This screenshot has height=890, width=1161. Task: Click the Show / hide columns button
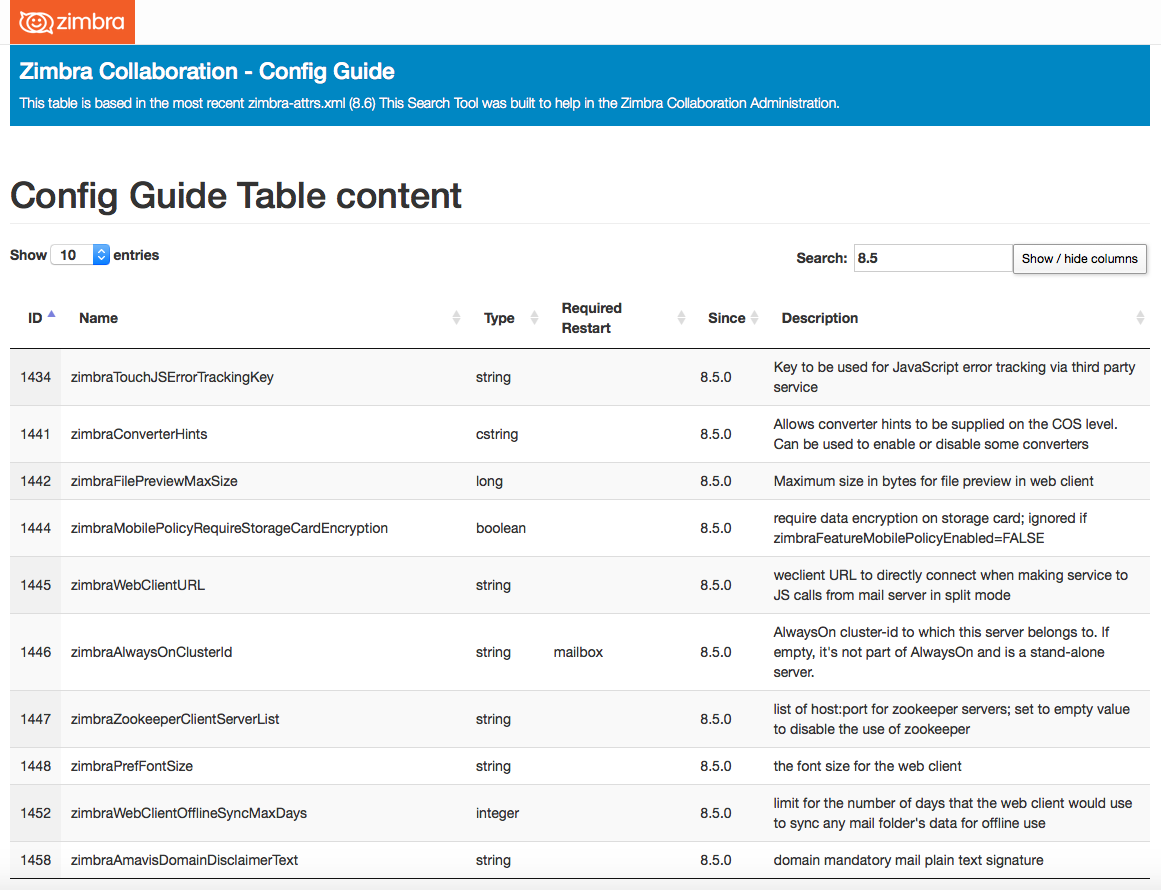pos(1080,258)
